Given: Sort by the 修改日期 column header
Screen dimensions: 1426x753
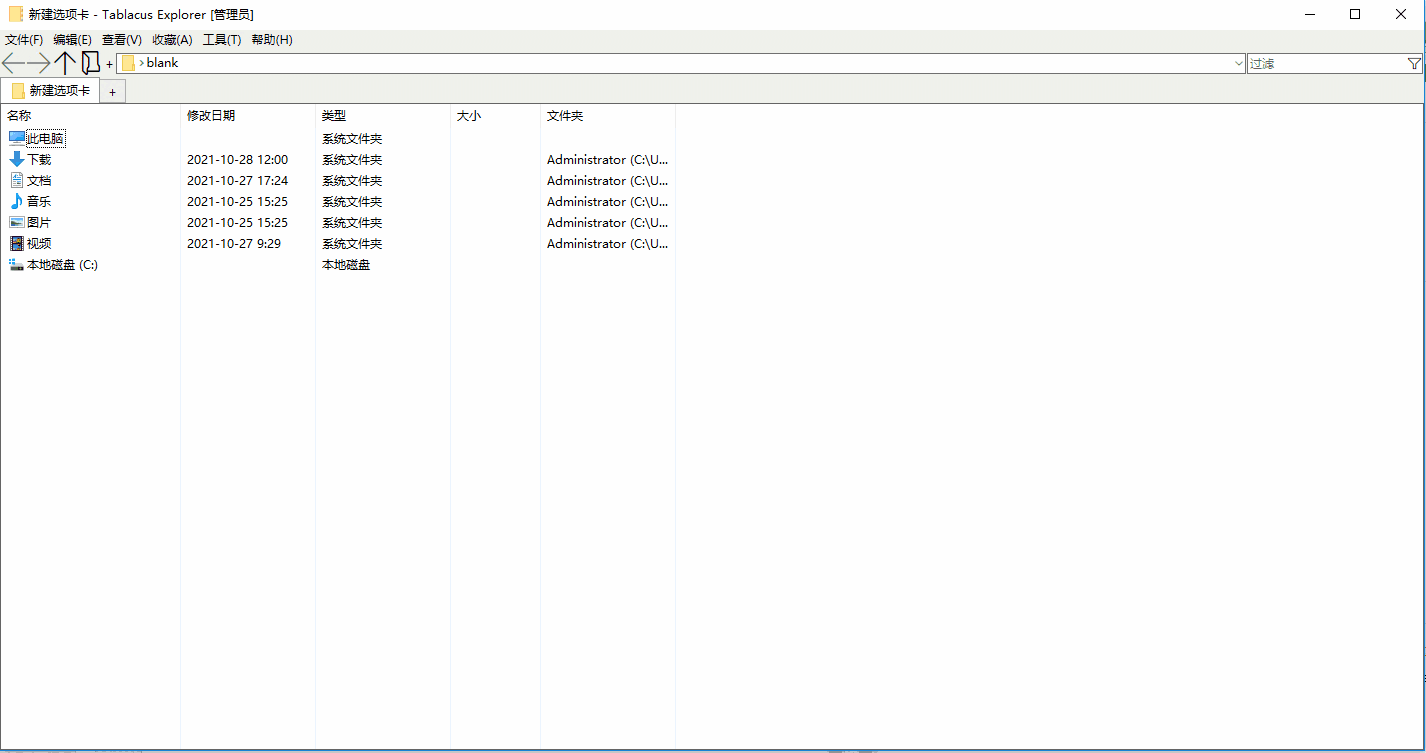Looking at the screenshot, I should coord(212,115).
